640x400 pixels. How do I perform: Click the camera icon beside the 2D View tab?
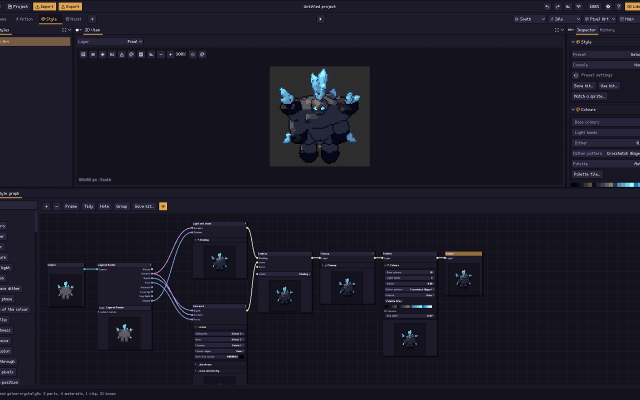78,30
